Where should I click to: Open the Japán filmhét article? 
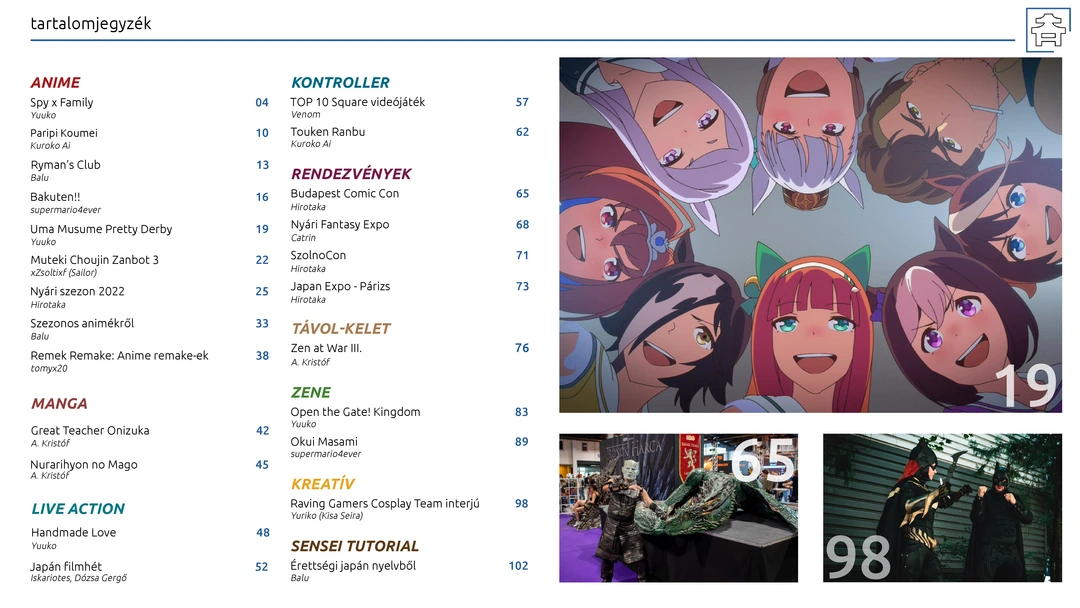pos(66,567)
